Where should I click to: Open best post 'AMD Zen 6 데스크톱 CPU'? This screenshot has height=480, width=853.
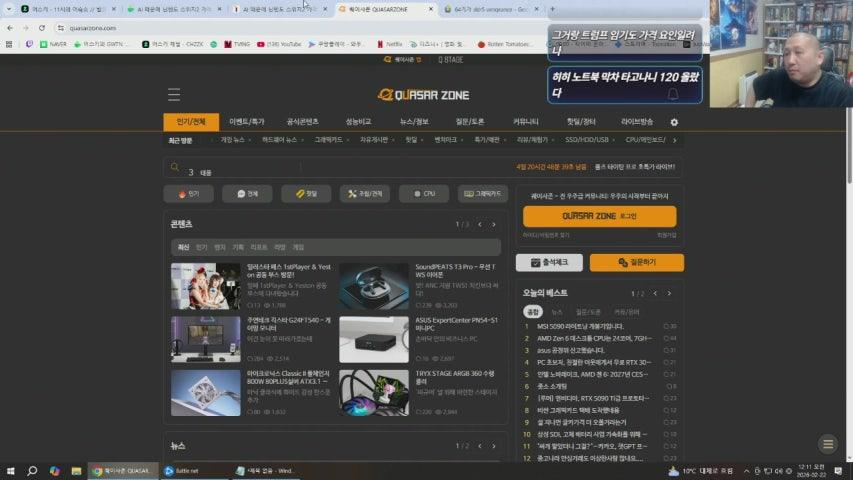[x=594, y=339]
